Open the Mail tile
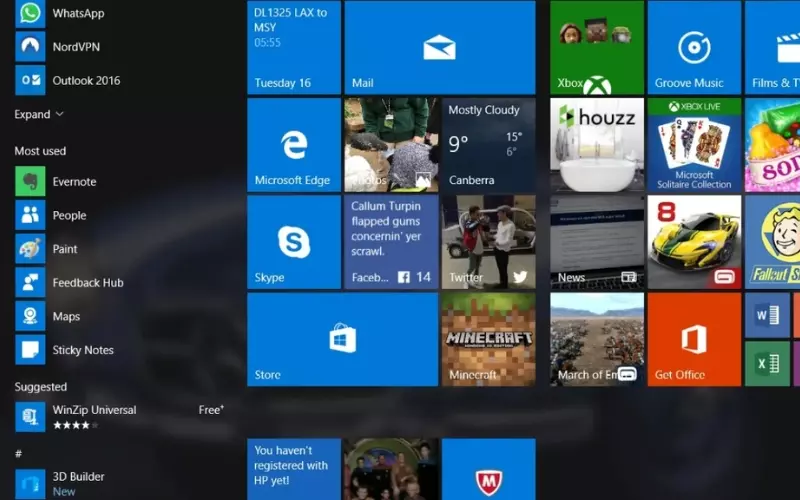 click(x=440, y=47)
